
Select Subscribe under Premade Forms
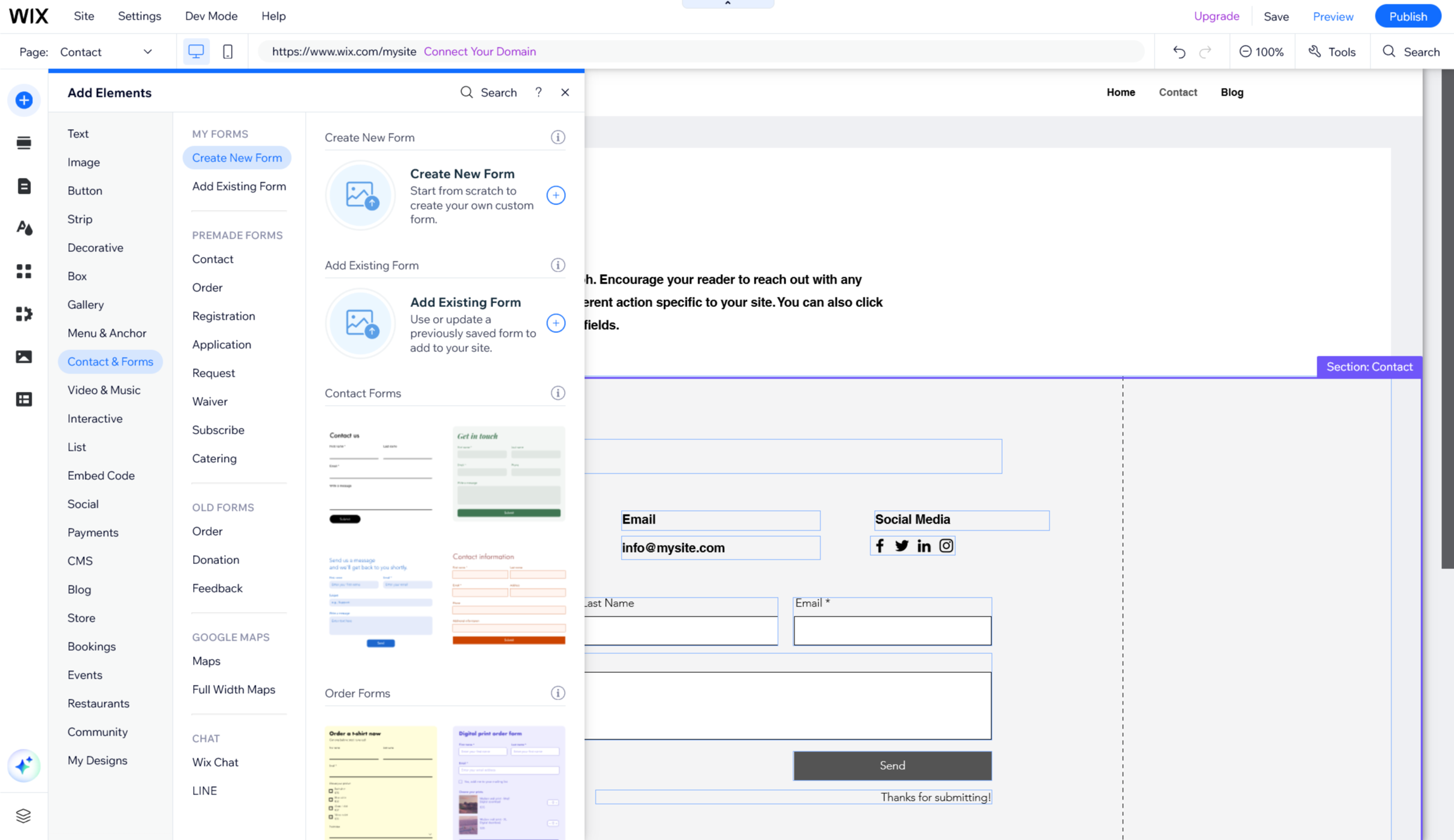[218, 430]
